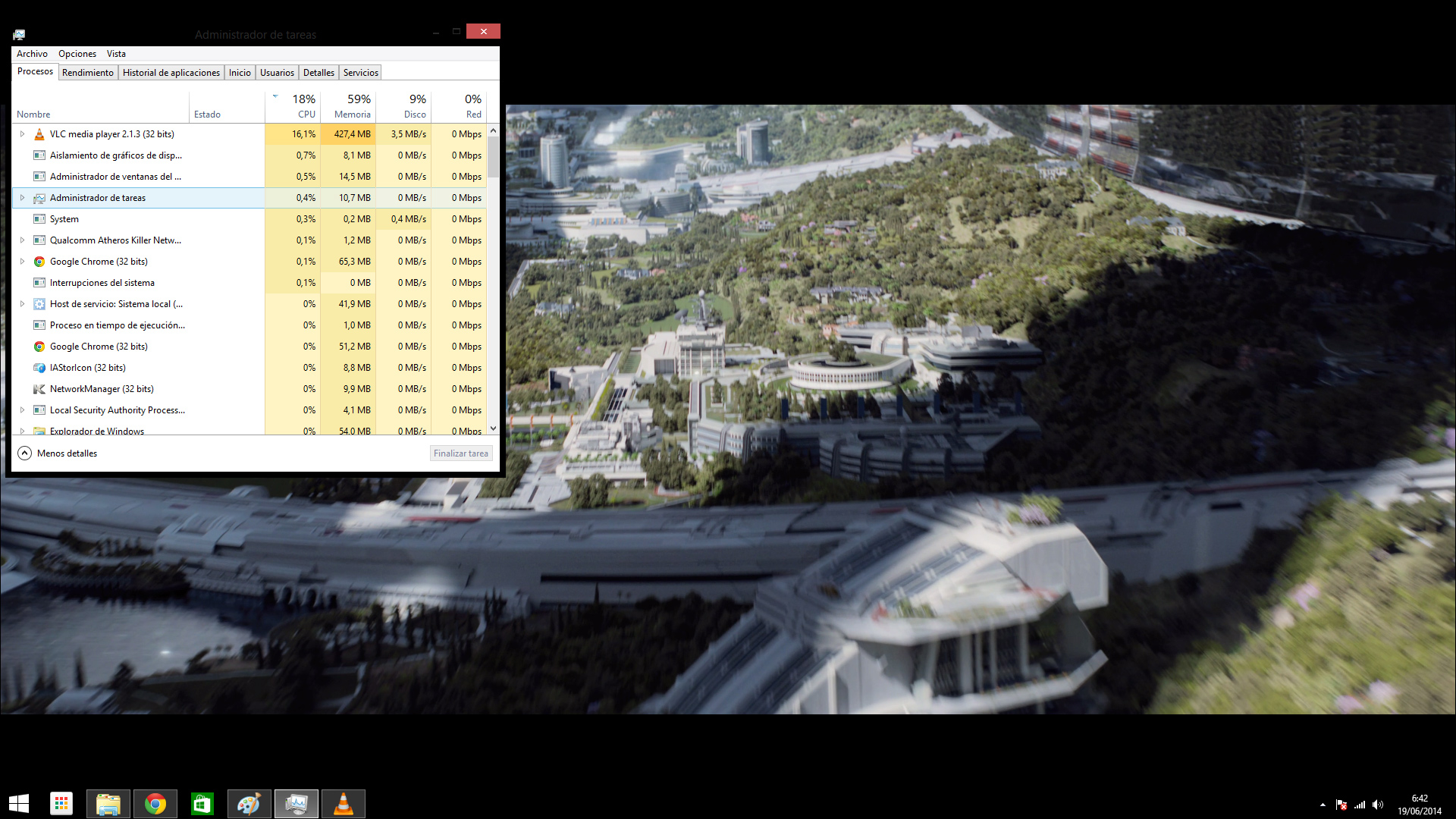
Task: Click the IAStorIcon process icon
Action: coord(39,368)
